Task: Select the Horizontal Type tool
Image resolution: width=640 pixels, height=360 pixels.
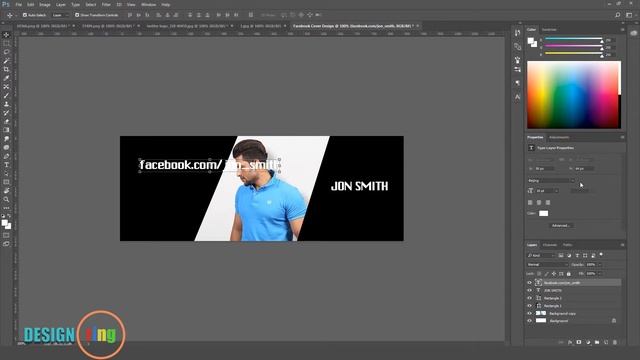Action: 6,165
